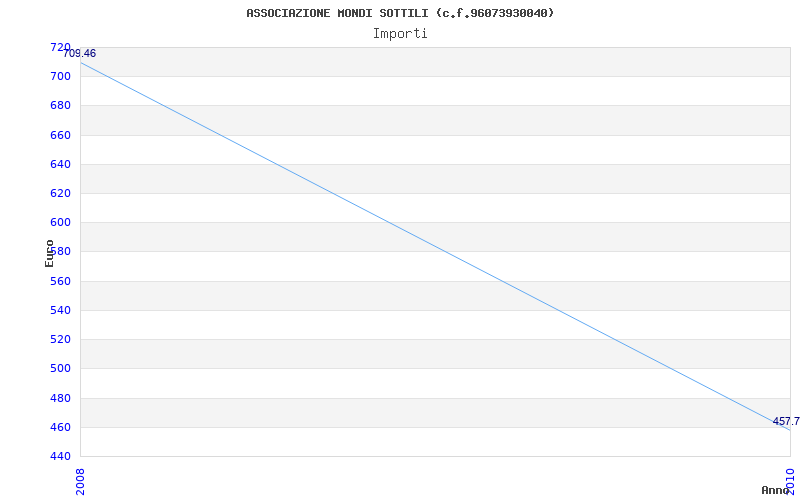This screenshot has height=500, width=800.
Task: Click the 620 y-axis tick label
Action: (60, 193)
